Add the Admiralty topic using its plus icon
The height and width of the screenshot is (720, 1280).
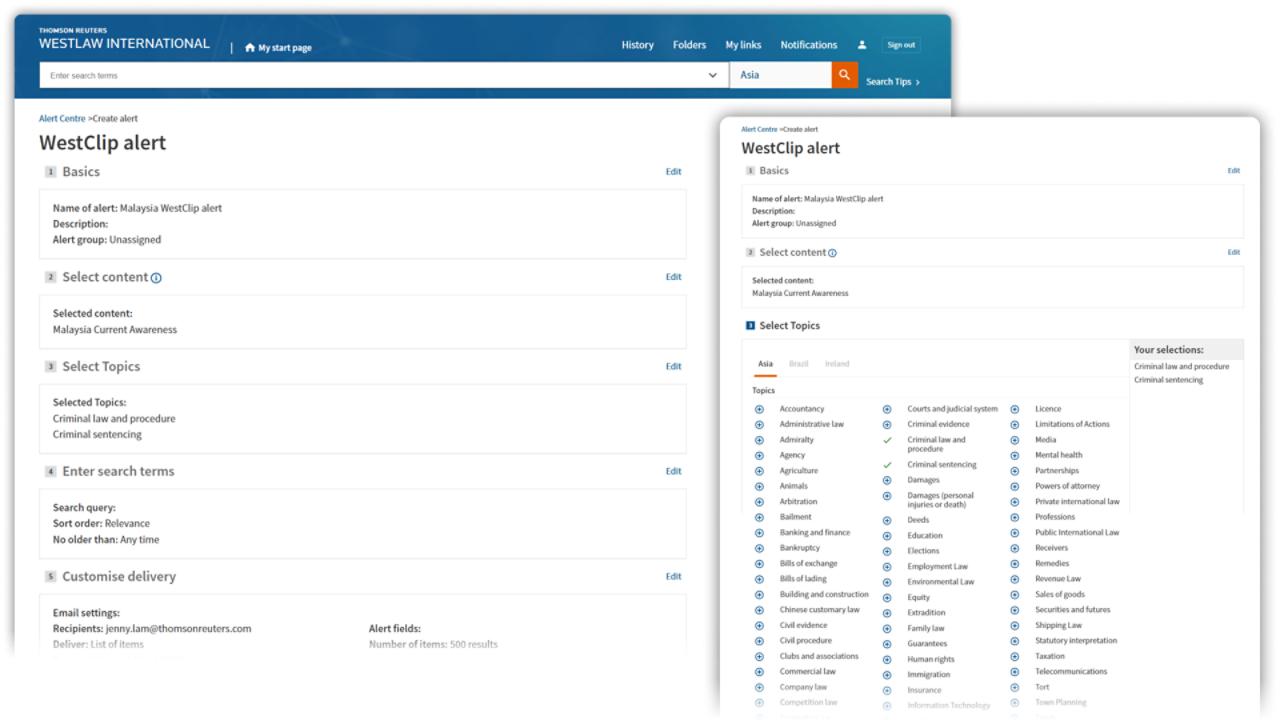[x=759, y=440]
